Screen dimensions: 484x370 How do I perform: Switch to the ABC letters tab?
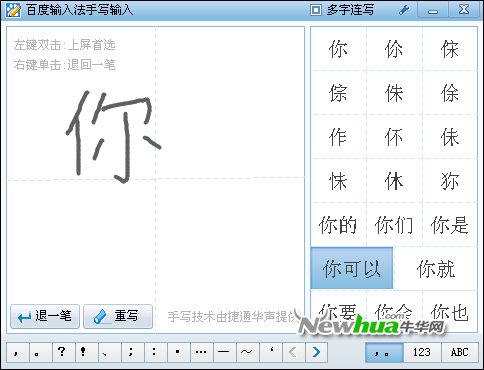tap(460, 353)
